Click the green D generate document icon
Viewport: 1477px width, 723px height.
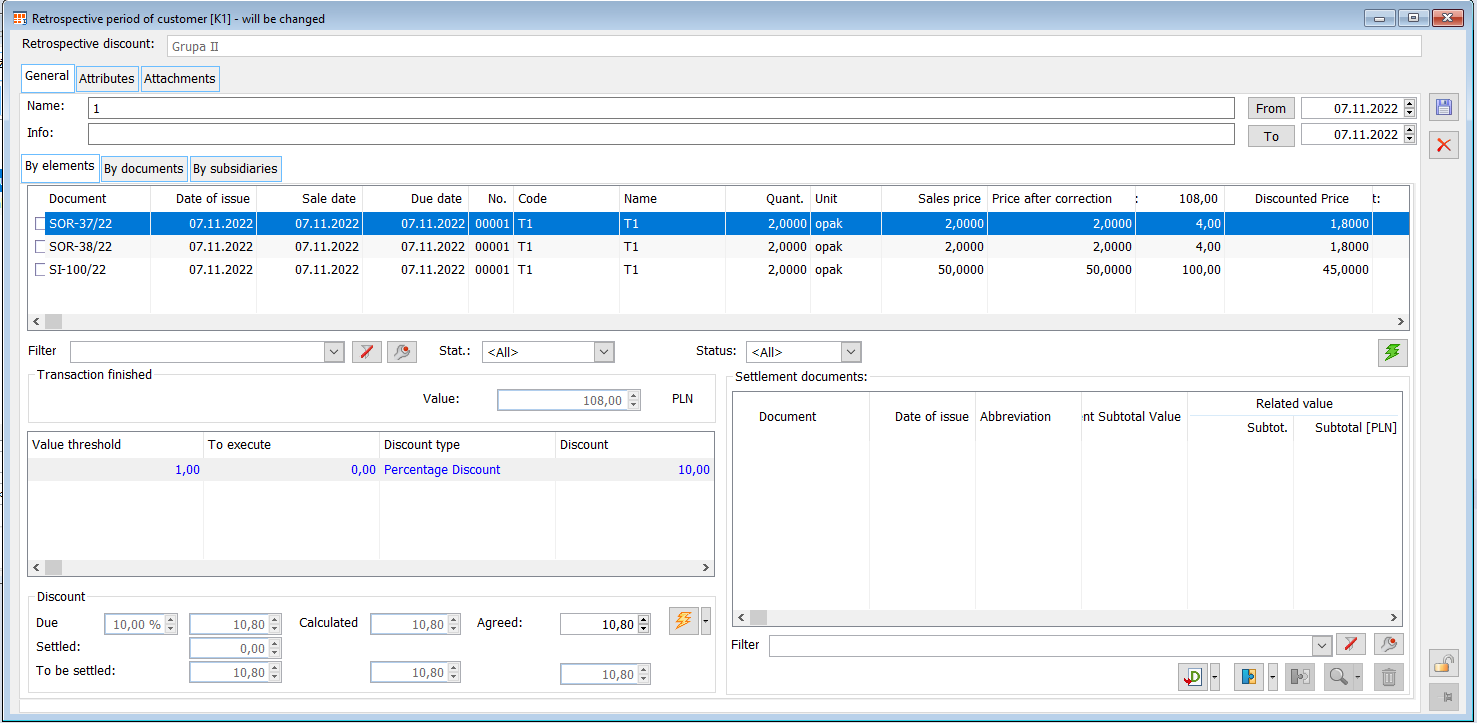(1193, 677)
